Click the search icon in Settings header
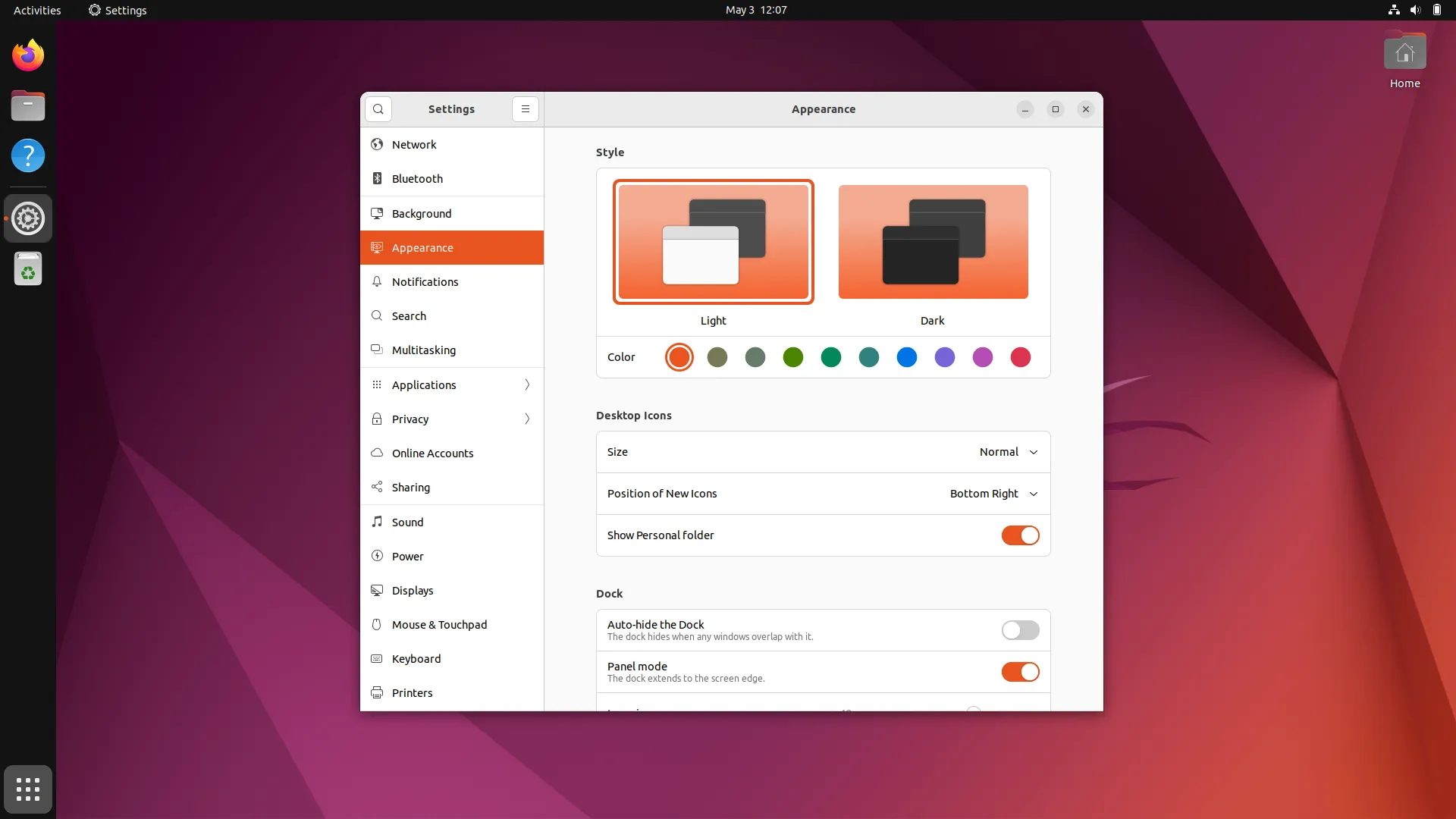The image size is (1456, 819). click(x=378, y=109)
